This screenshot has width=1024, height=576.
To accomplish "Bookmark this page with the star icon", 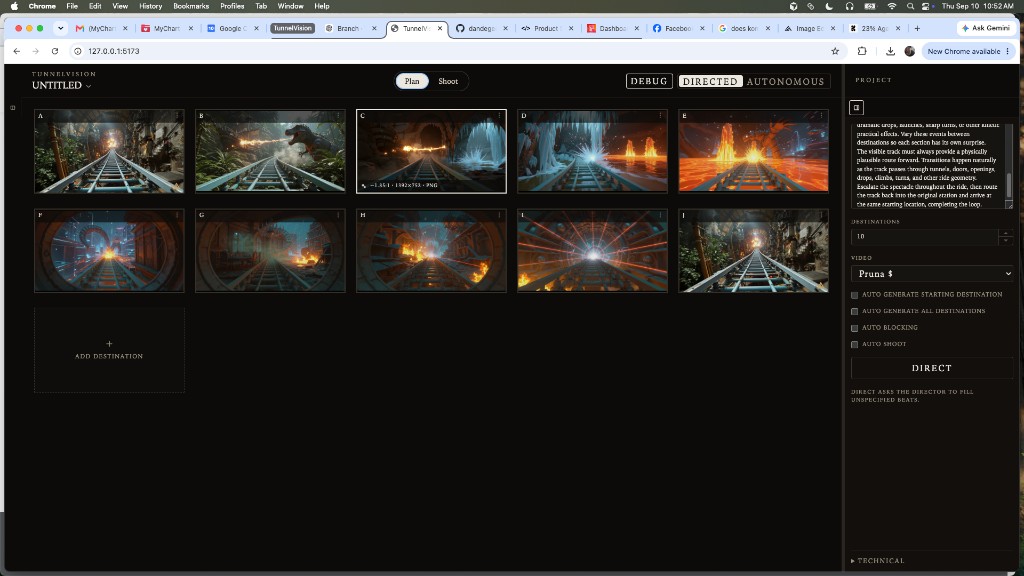I will (835, 51).
